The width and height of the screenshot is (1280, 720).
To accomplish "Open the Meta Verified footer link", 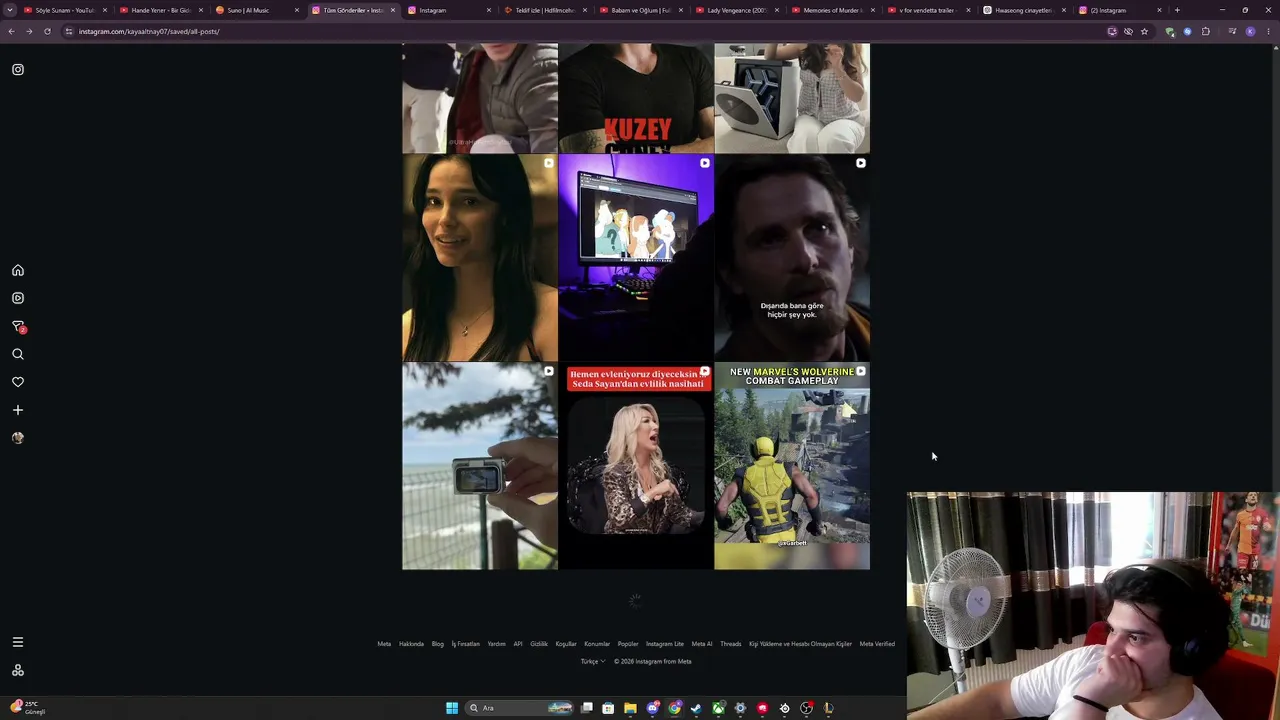I will click(877, 644).
